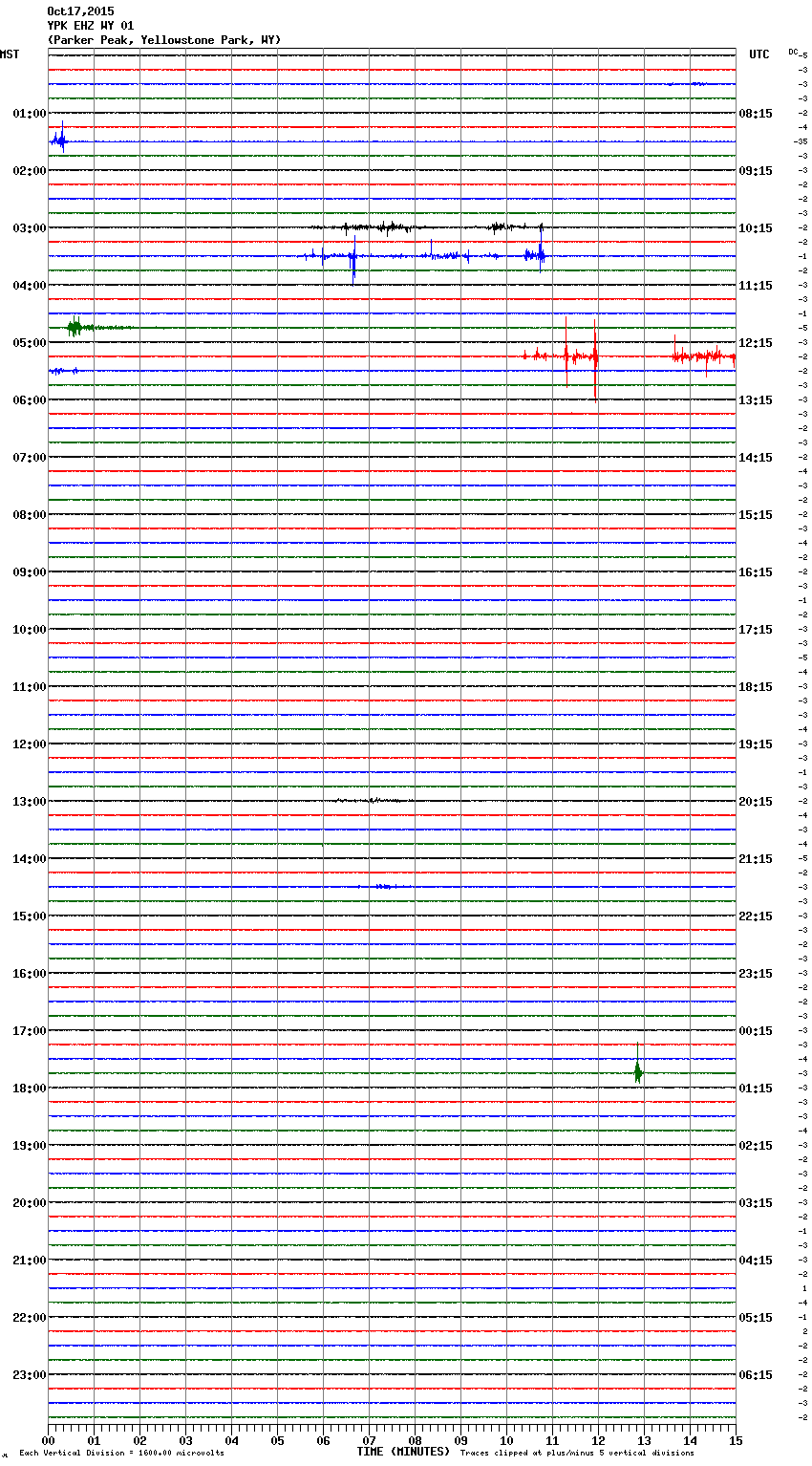Click the -35 DC offset value

[x=801, y=141]
